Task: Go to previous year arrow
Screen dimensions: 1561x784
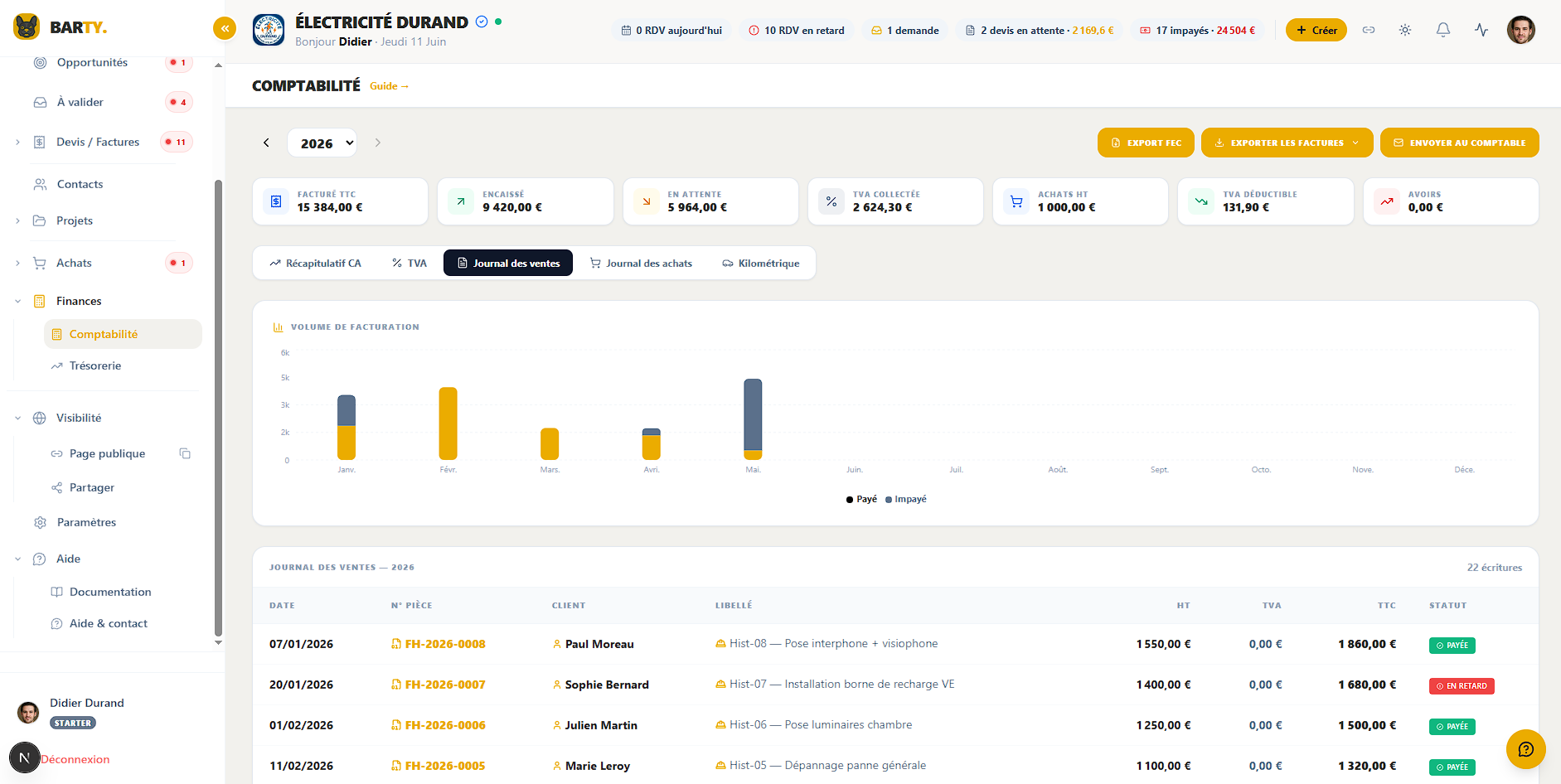Action: coord(266,143)
